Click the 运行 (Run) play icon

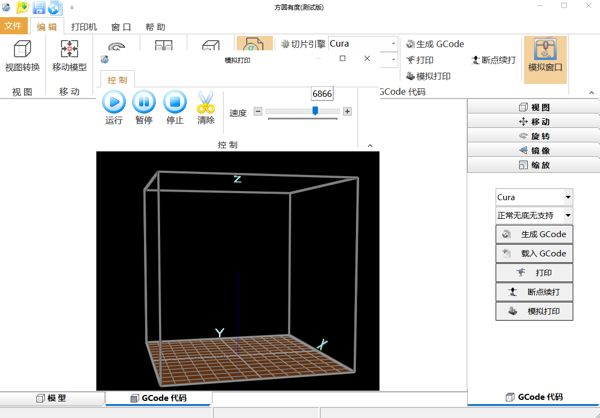(x=114, y=102)
